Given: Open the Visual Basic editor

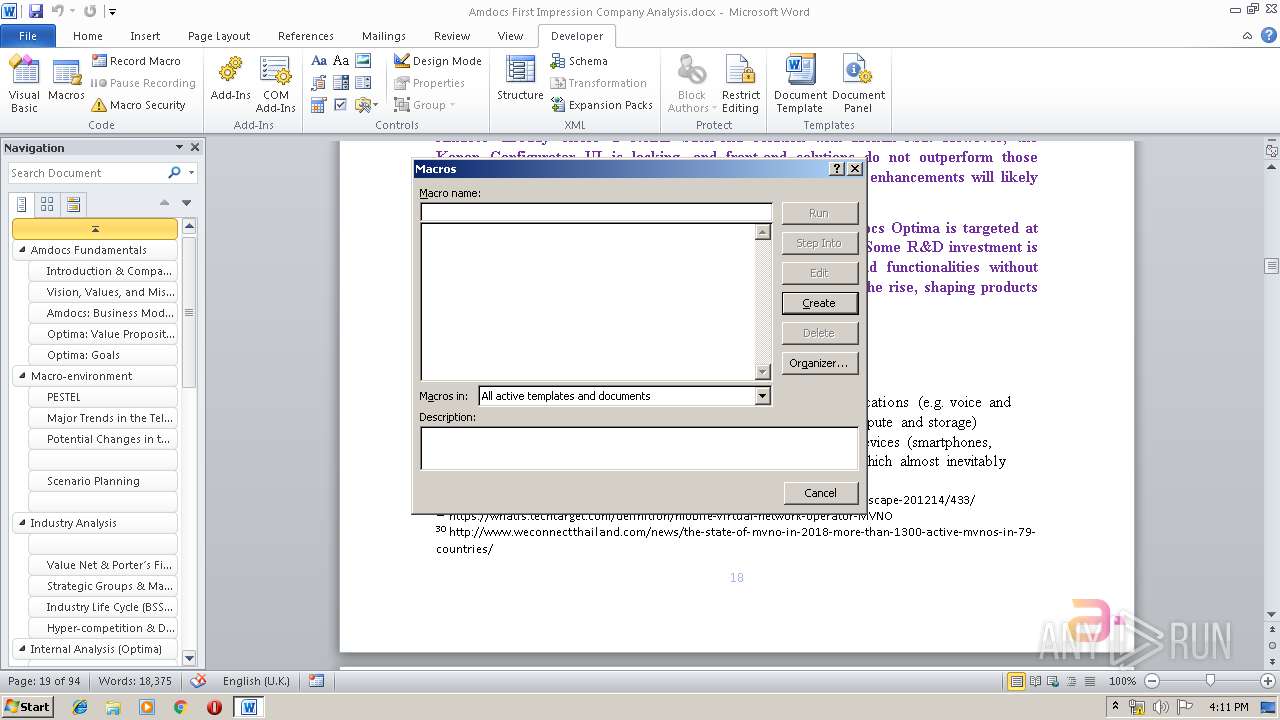Looking at the screenshot, I should tap(24, 84).
